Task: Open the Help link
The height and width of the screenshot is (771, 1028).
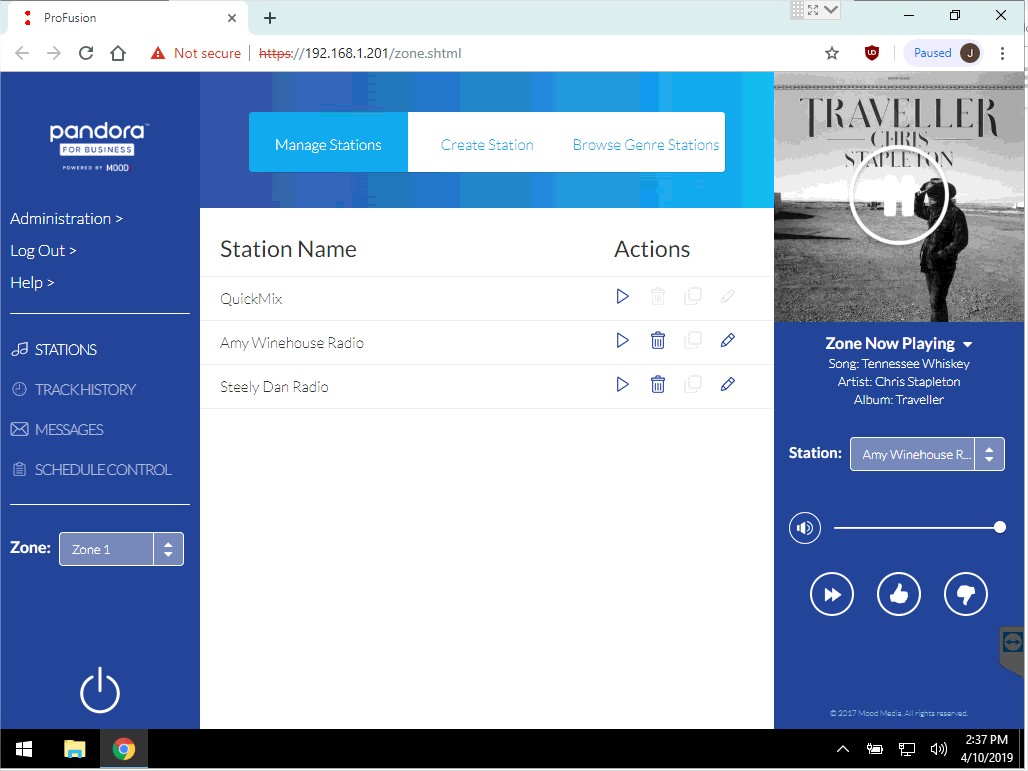Action: tap(32, 283)
